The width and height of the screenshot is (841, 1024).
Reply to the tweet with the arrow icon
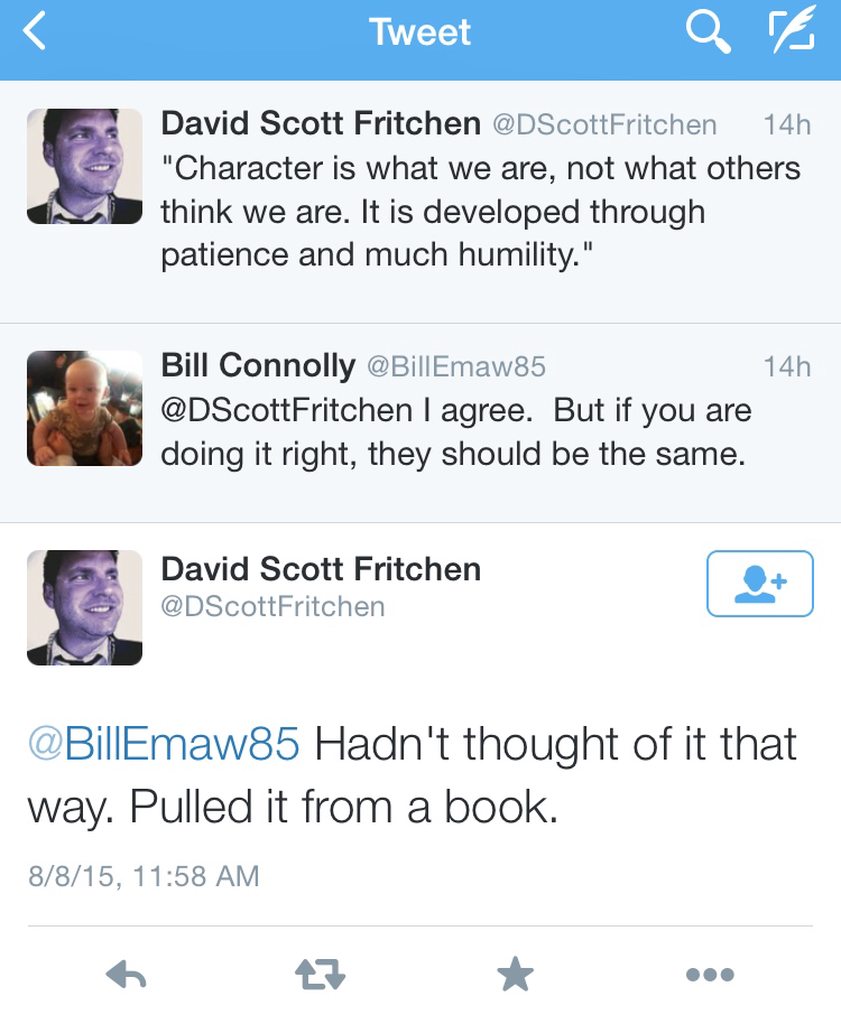[126, 974]
